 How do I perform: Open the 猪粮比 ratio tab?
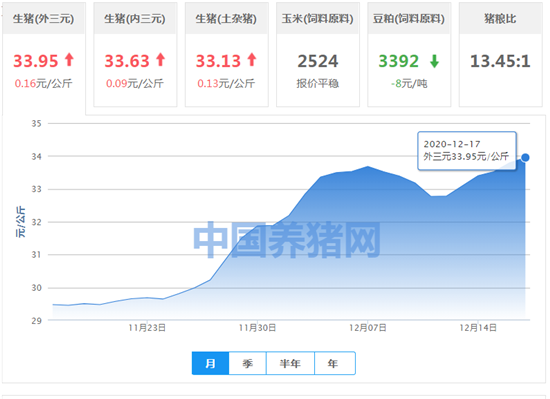(501, 54)
